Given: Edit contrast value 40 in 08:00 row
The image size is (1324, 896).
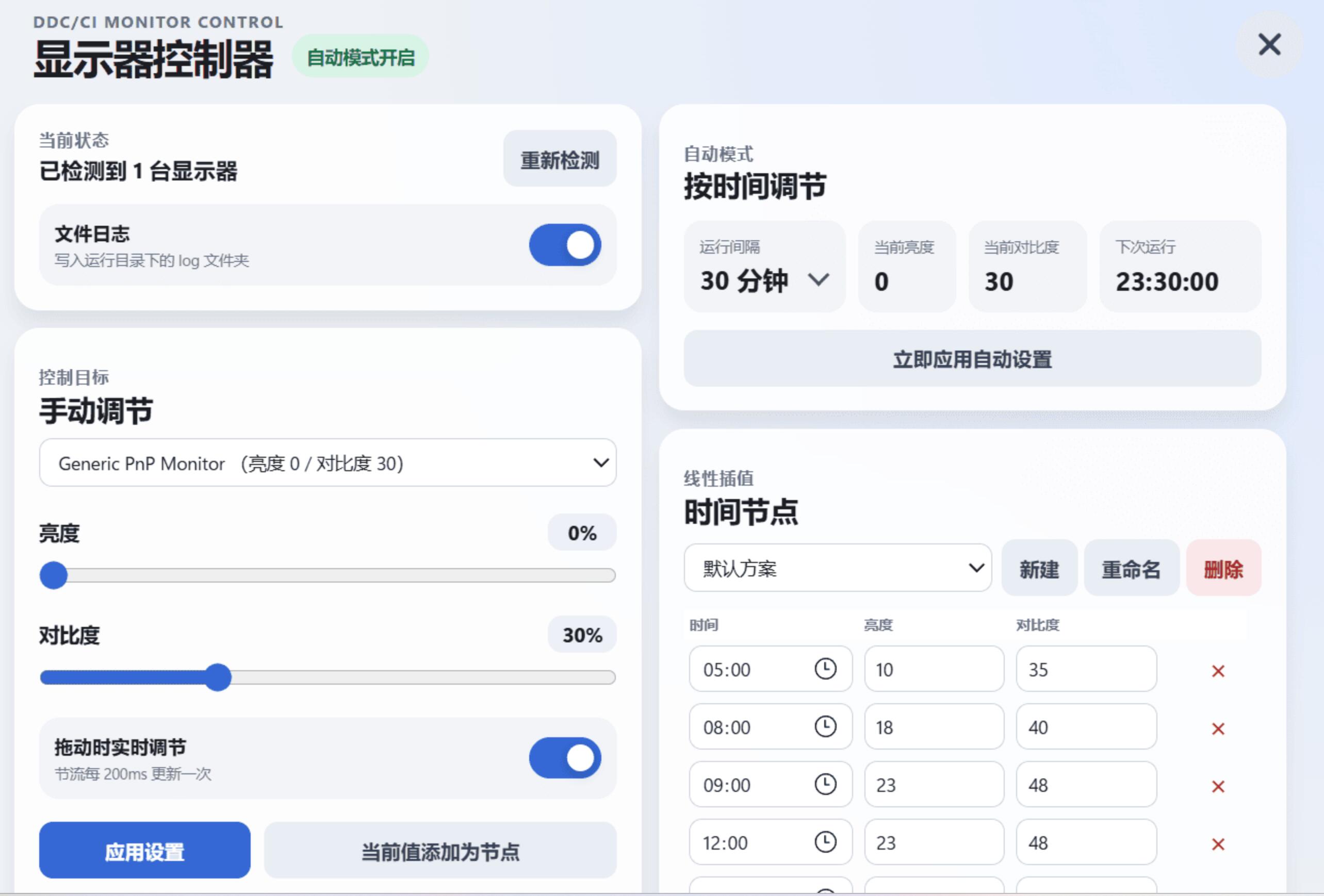Looking at the screenshot, I should coord(1086,727).
